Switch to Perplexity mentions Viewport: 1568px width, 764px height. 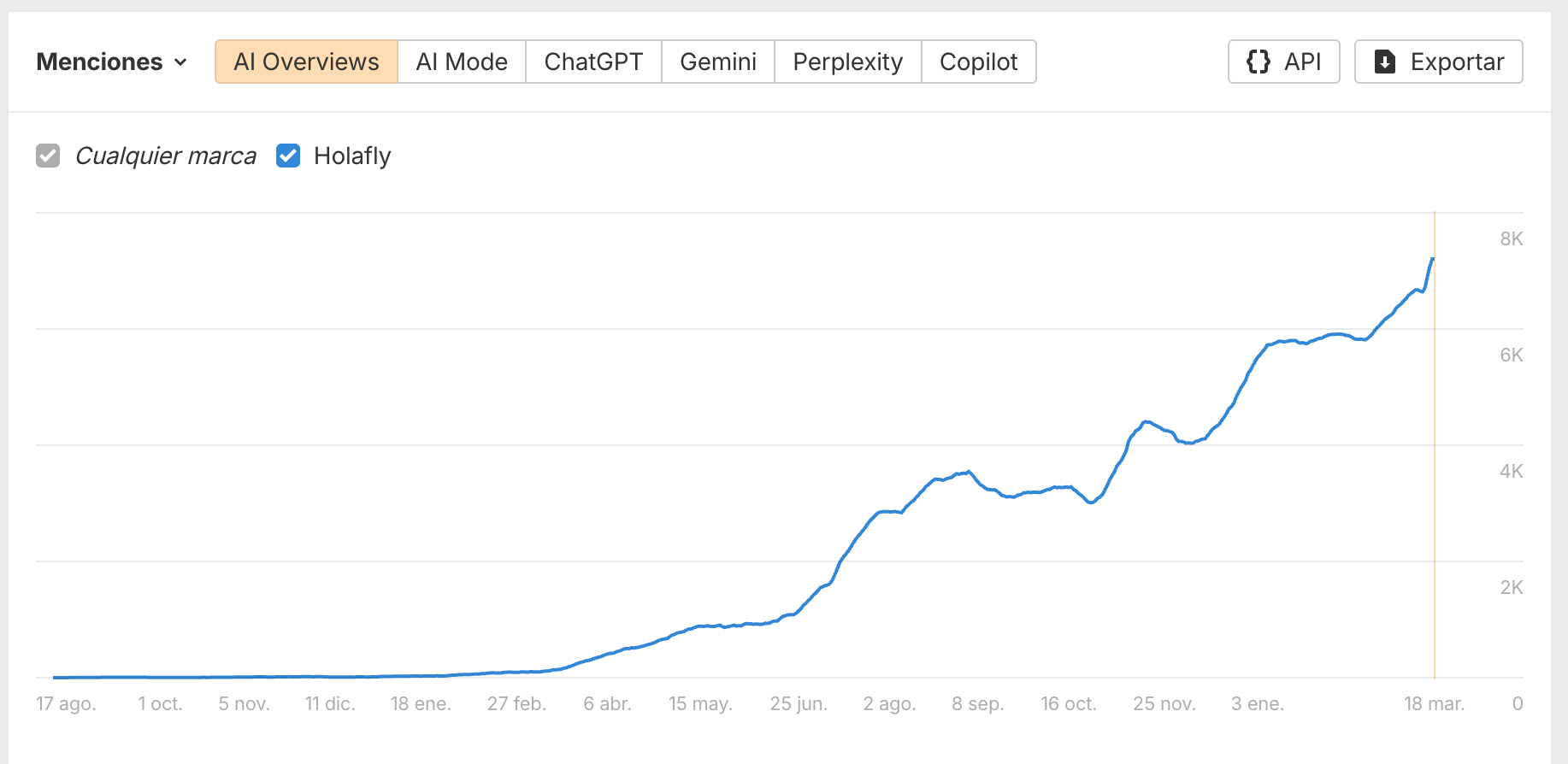click(x=846, y=61)
